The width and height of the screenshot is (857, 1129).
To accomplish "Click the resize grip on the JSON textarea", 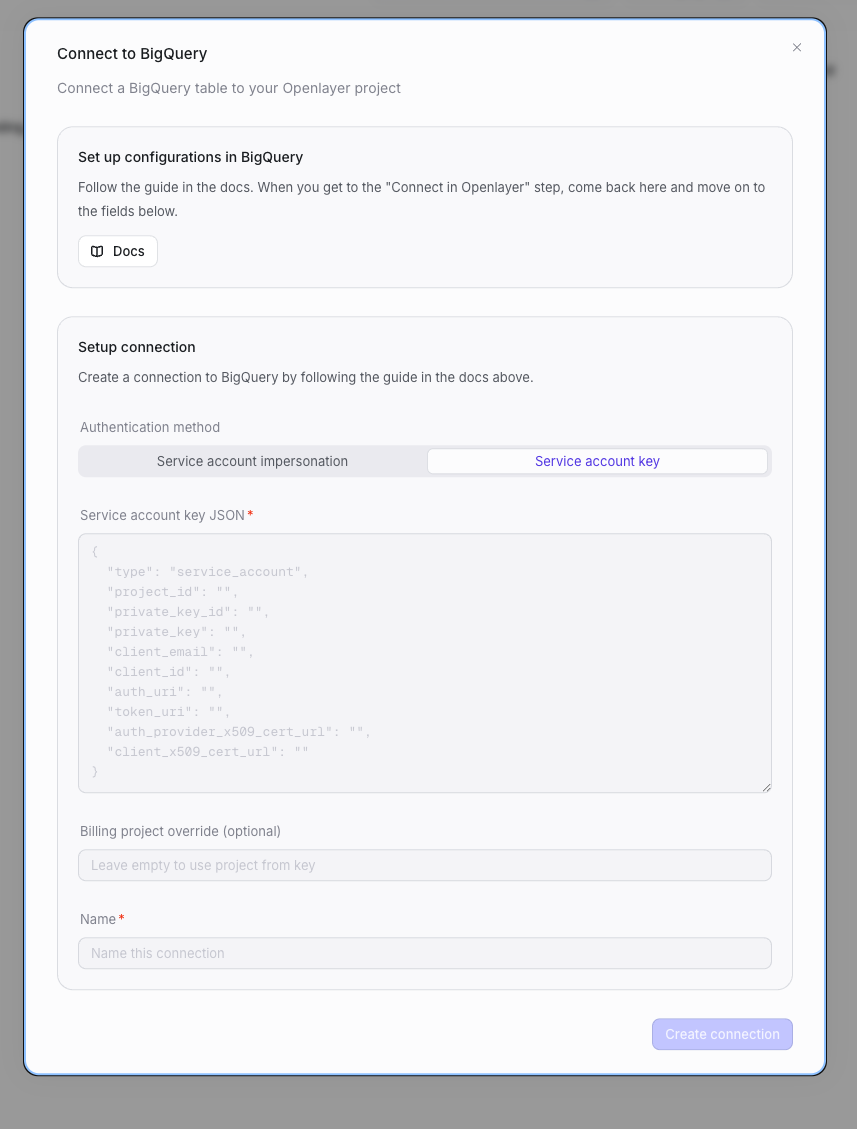I will (766, 786).
